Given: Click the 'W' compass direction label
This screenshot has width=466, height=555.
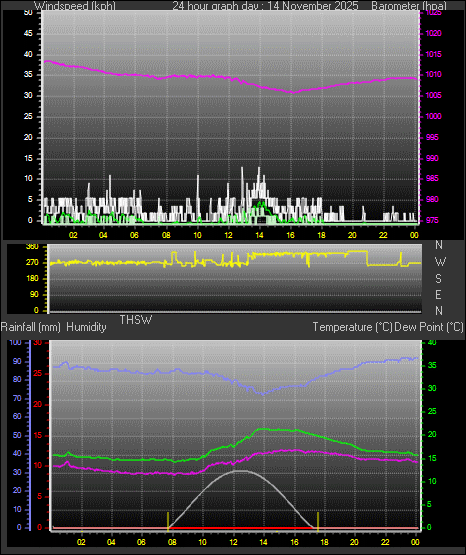Looking at the screenshot, I should pyautogui.click(x=440, y=262).
